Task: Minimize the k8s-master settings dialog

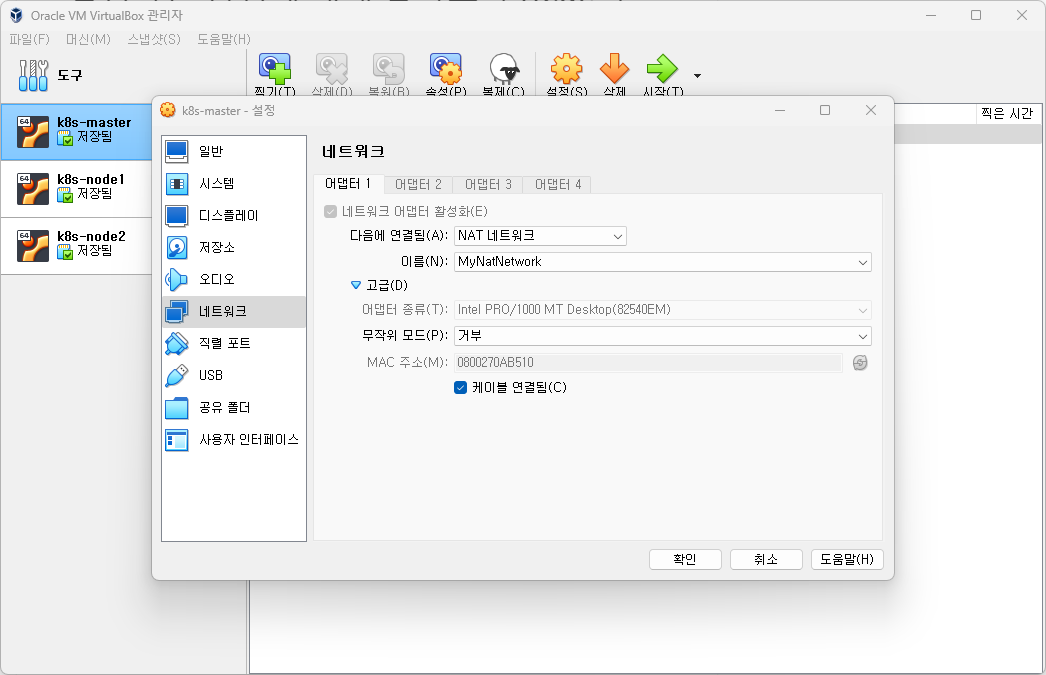Action: point(780,110)
